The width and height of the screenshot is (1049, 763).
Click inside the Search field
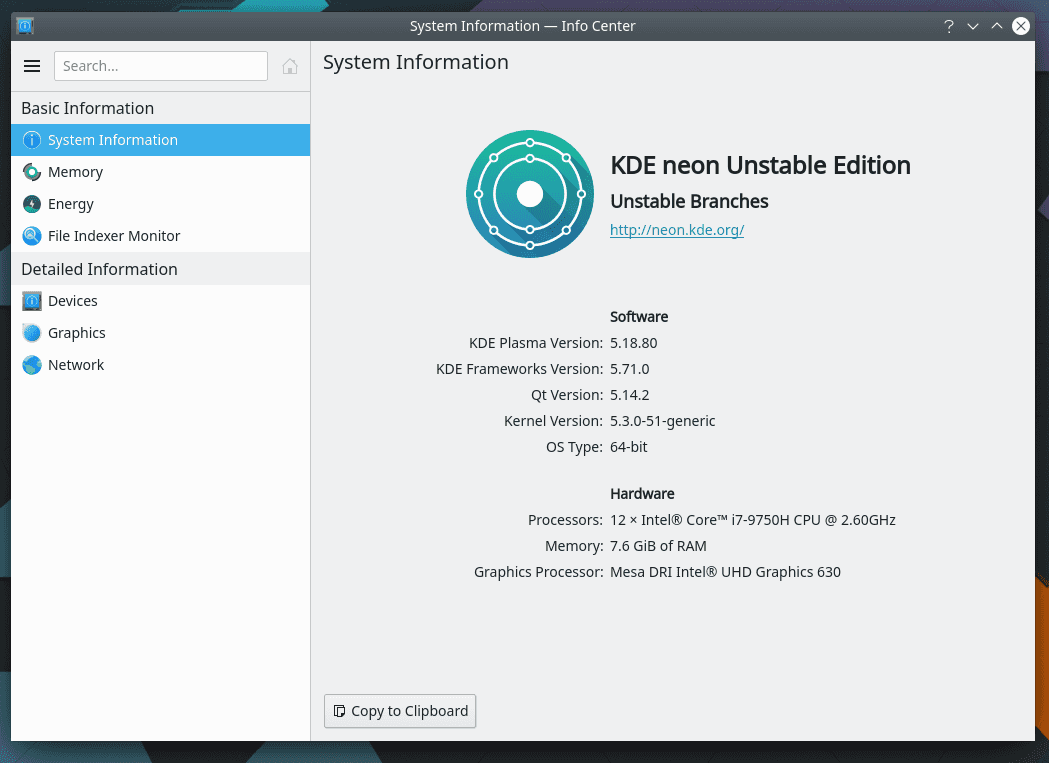click(160, 66)
